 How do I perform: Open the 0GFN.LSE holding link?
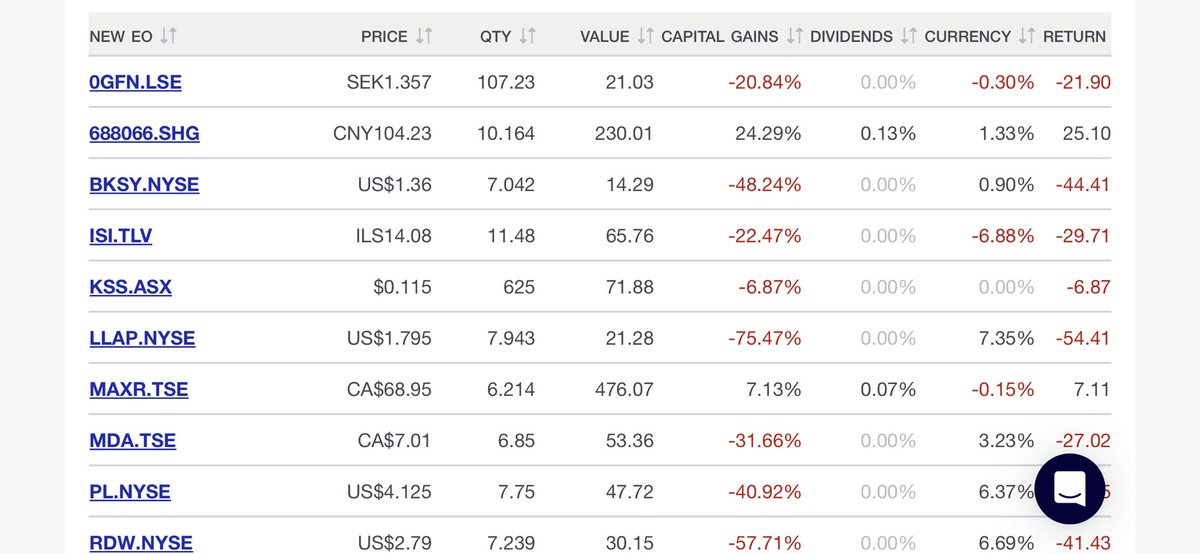click(x=135, y=82)
